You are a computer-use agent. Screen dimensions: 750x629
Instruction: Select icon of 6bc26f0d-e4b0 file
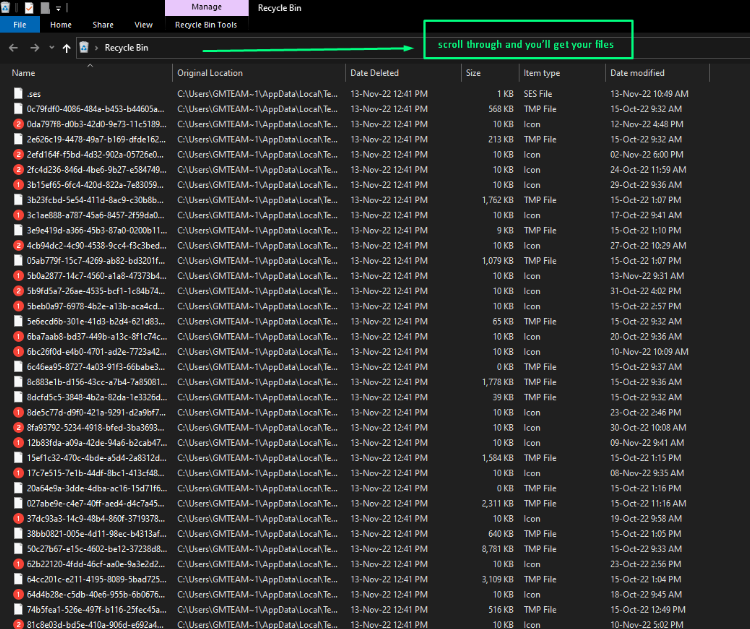coord(18,352)
